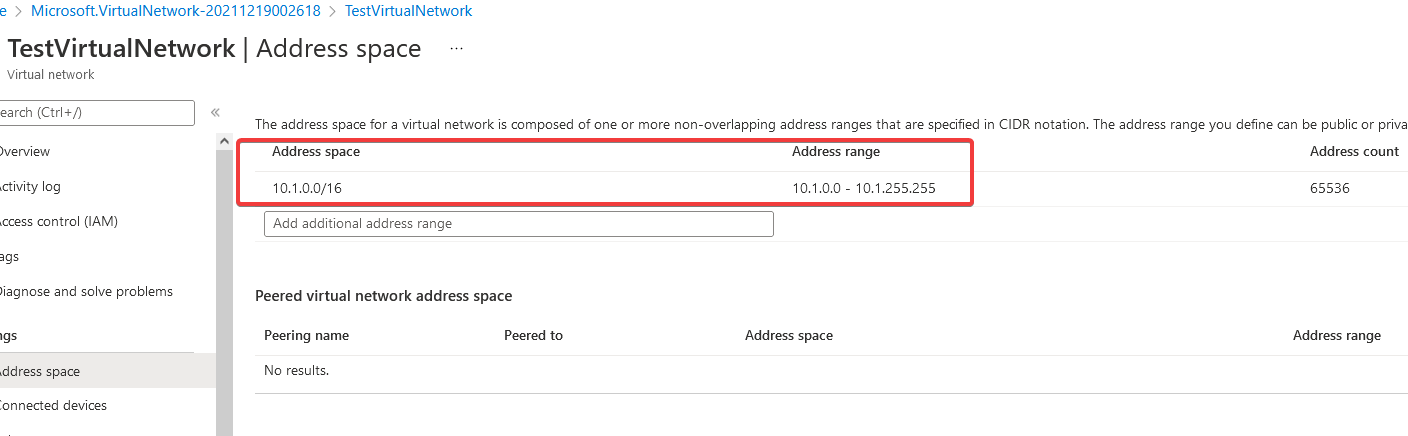This screenshot has width=1408, height=436.
Task: Click the Peered virtual network address space heading
Action: point(384,296)
